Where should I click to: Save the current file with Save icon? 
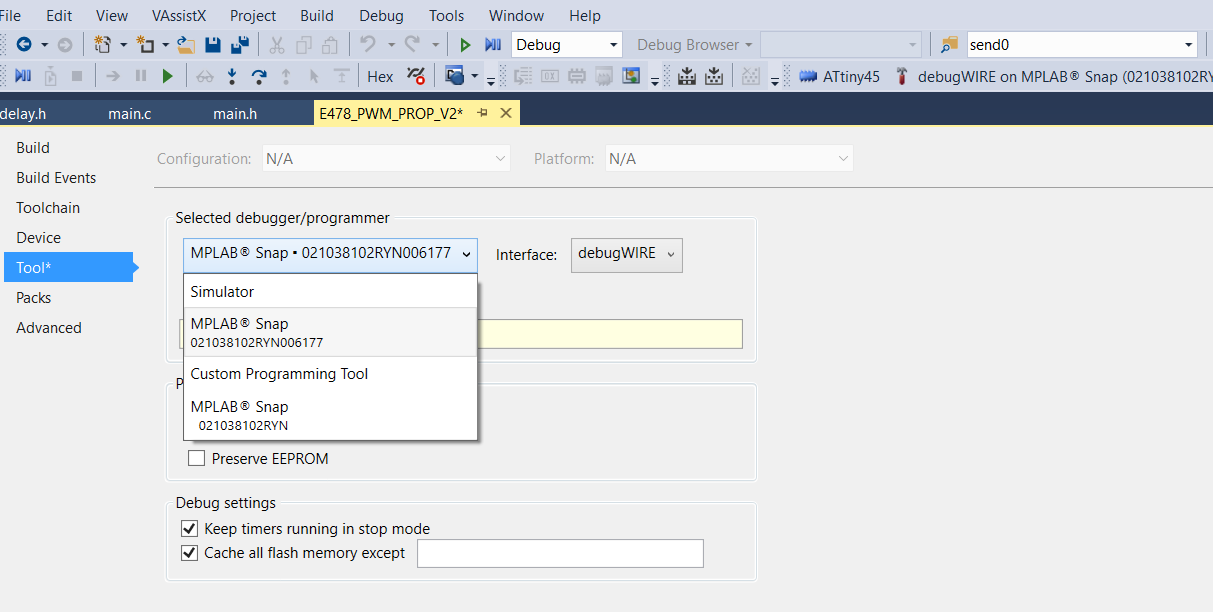(x=212, y=45)
